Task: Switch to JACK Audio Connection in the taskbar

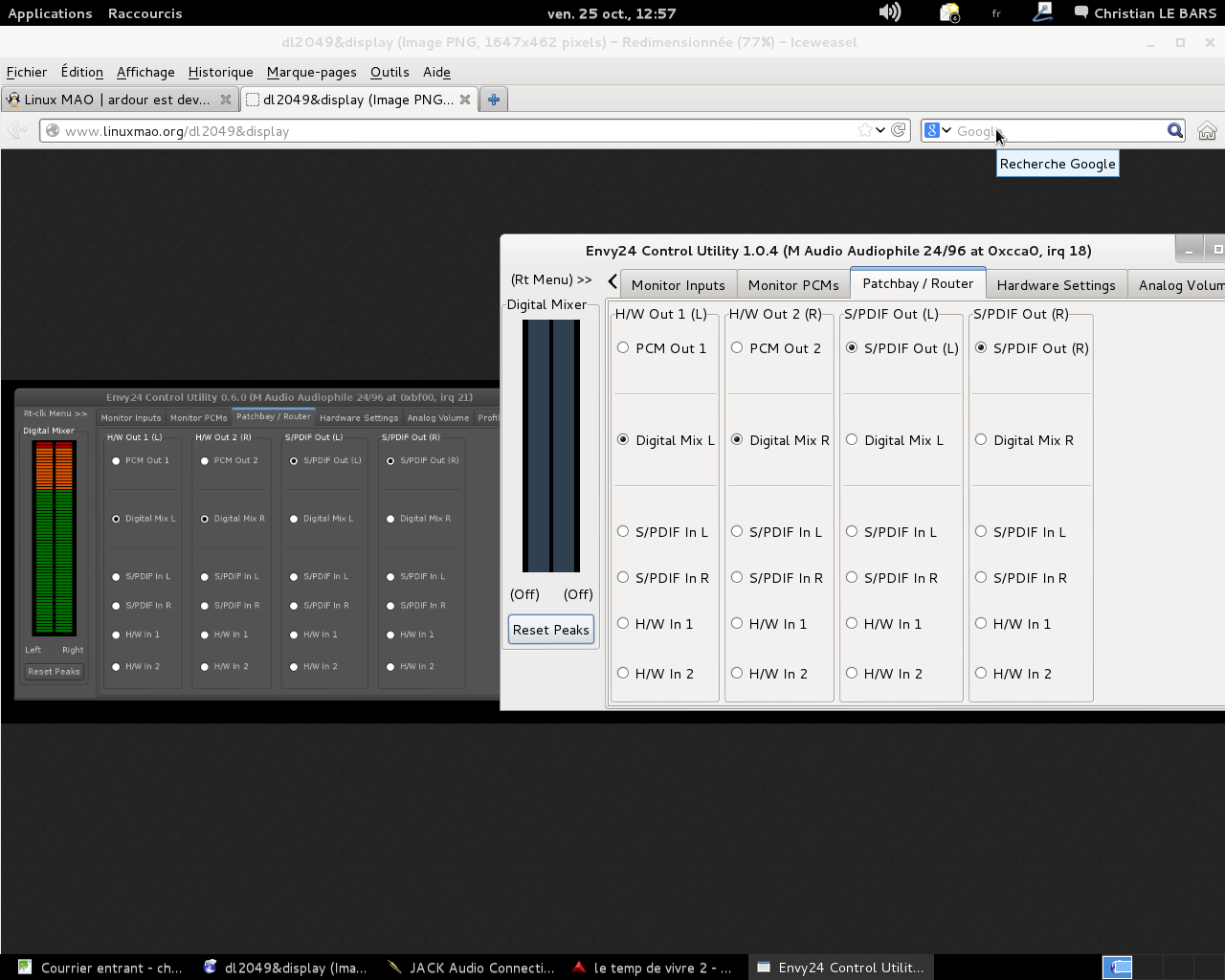Action: (471, 968)
